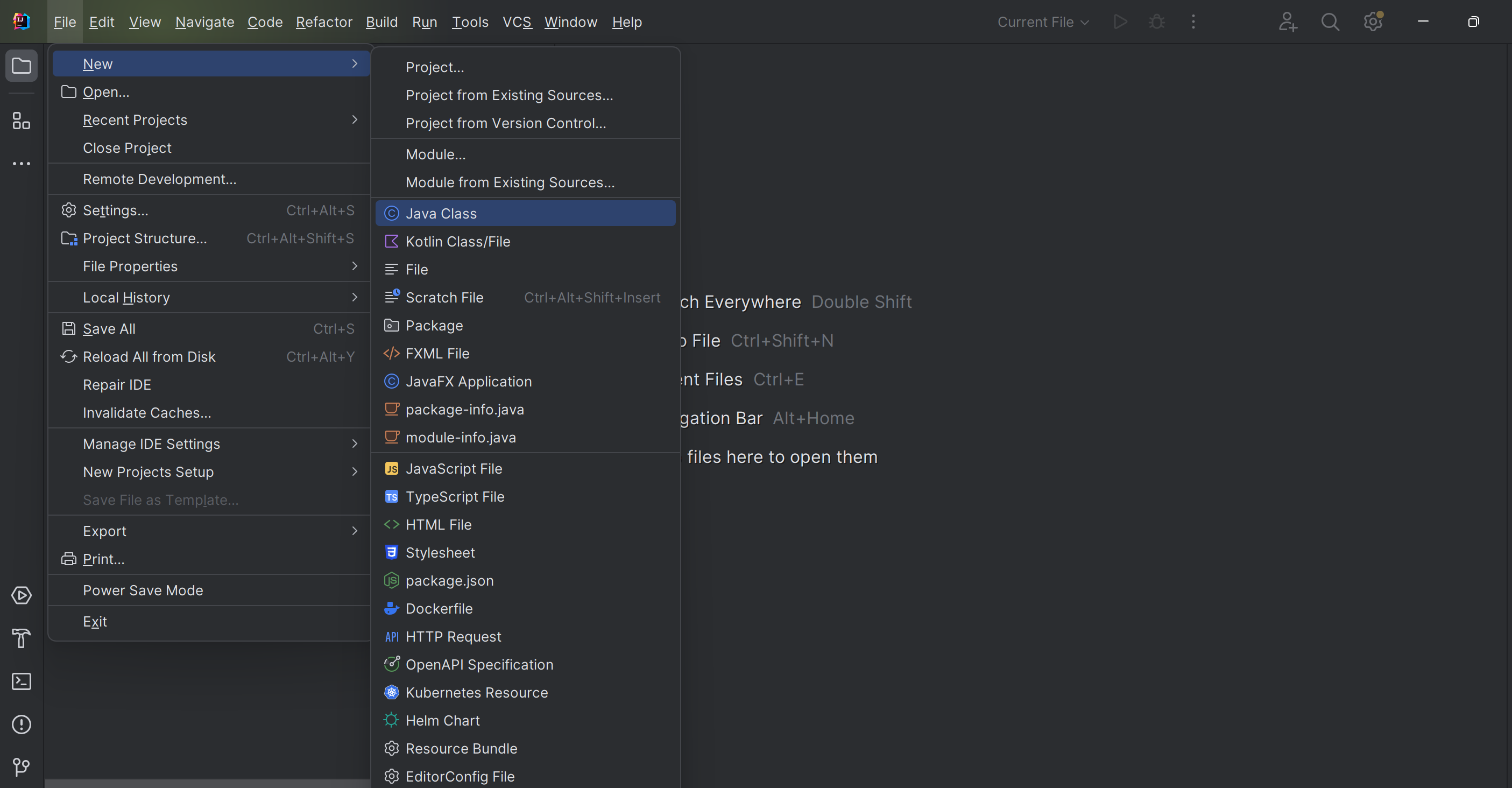Open Code With Me user icon

click(x=1288, y=22)
